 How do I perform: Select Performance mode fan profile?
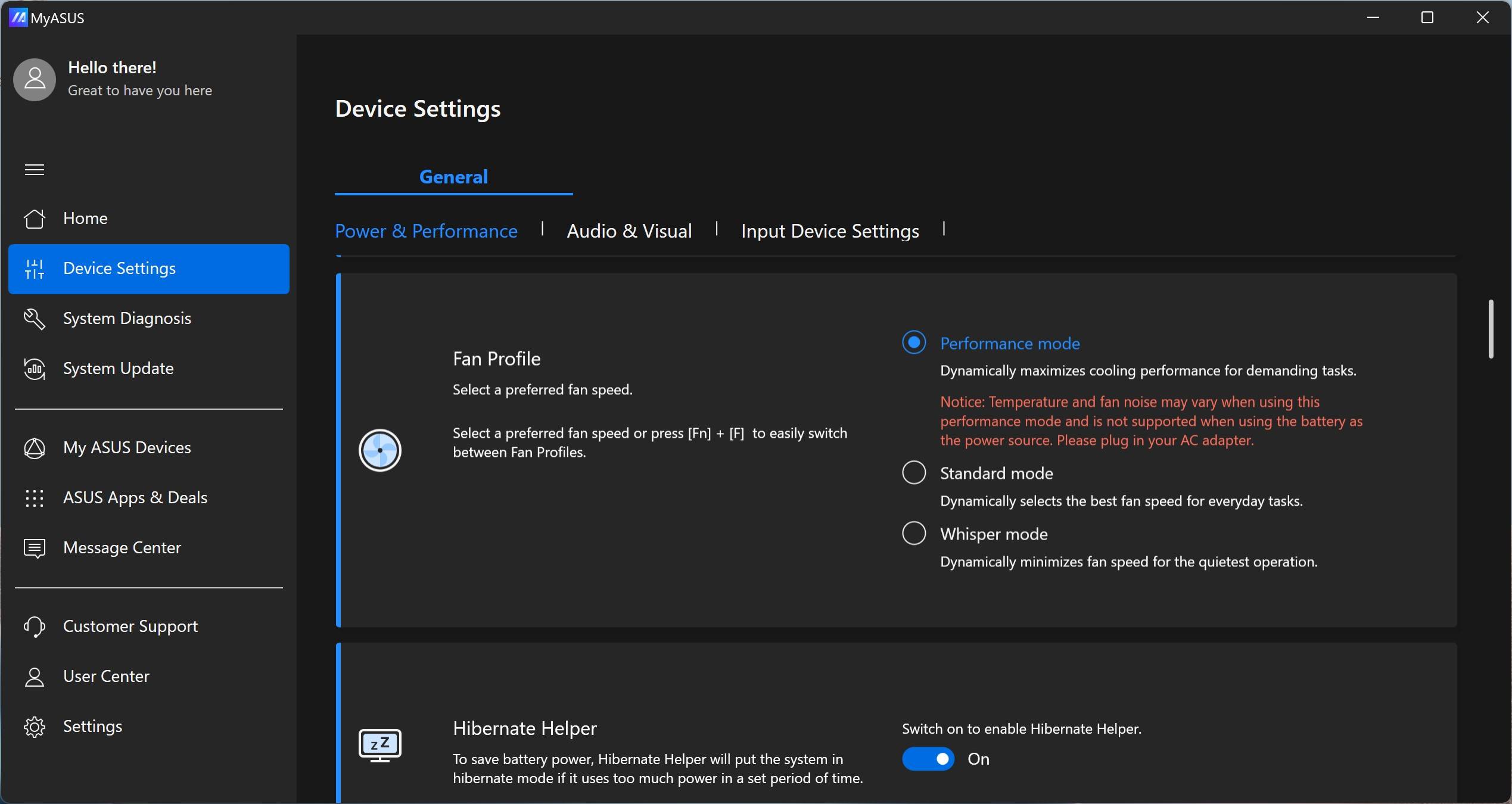pyautogui.click(x=914, y=342)
